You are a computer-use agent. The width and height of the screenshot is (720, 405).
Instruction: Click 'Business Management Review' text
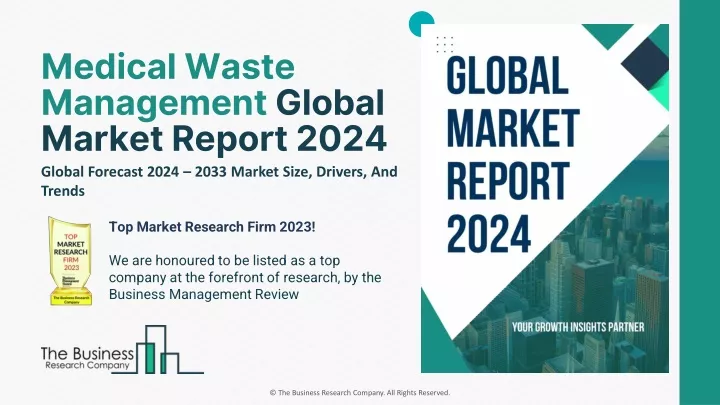pyautogui.click(x=204, y=294)
